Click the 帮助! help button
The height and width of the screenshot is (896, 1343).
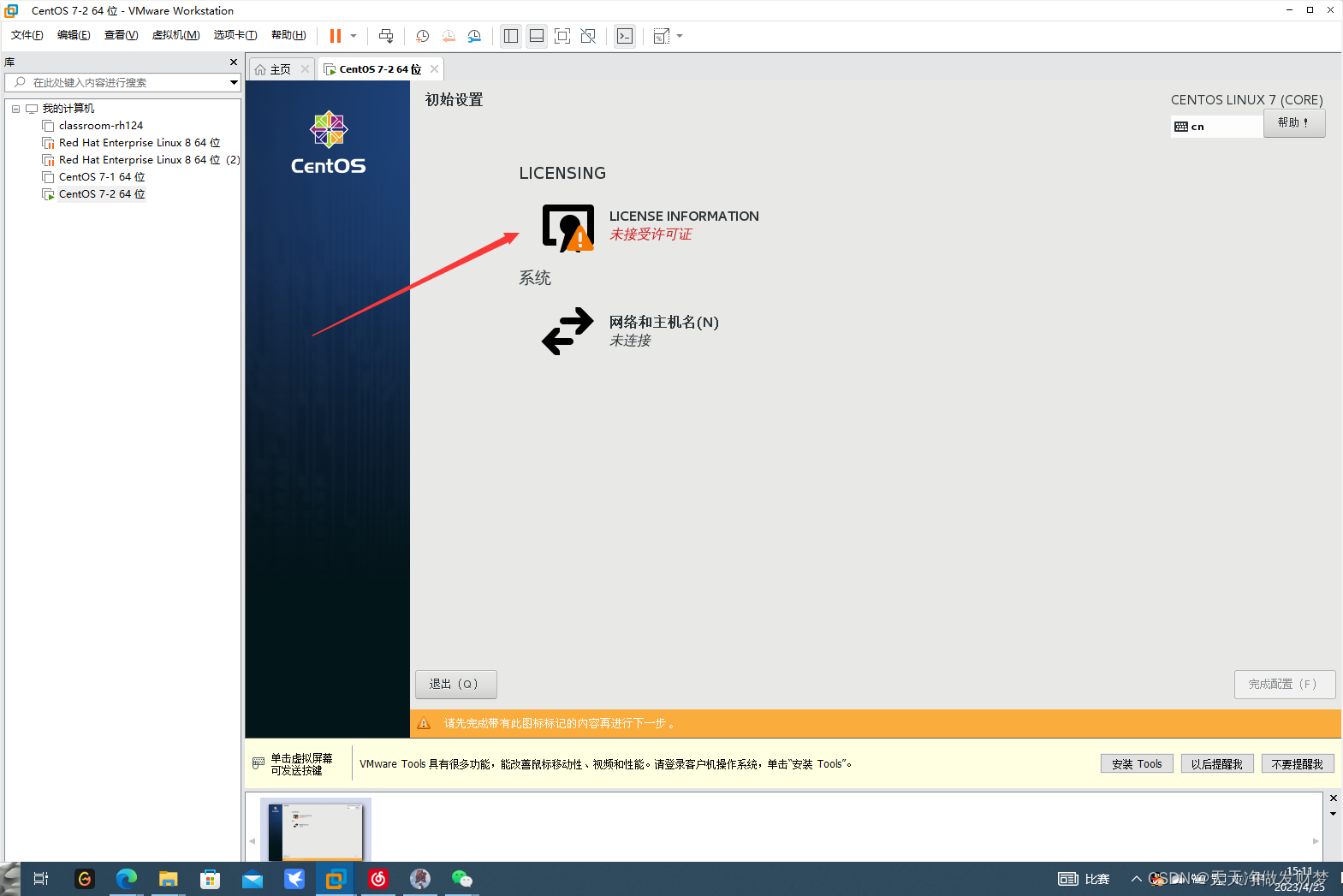click(1294, 123)
